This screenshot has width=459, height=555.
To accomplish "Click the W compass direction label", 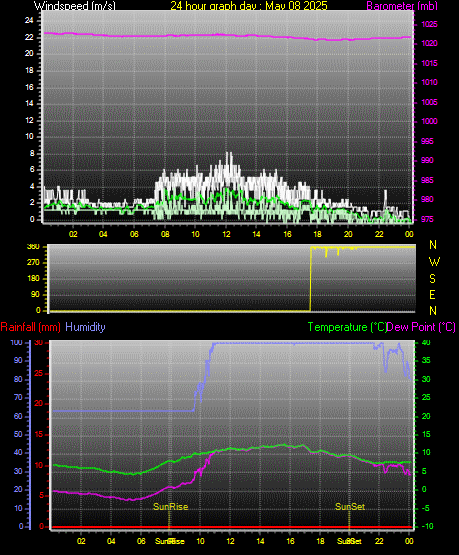I will (434, 262).
